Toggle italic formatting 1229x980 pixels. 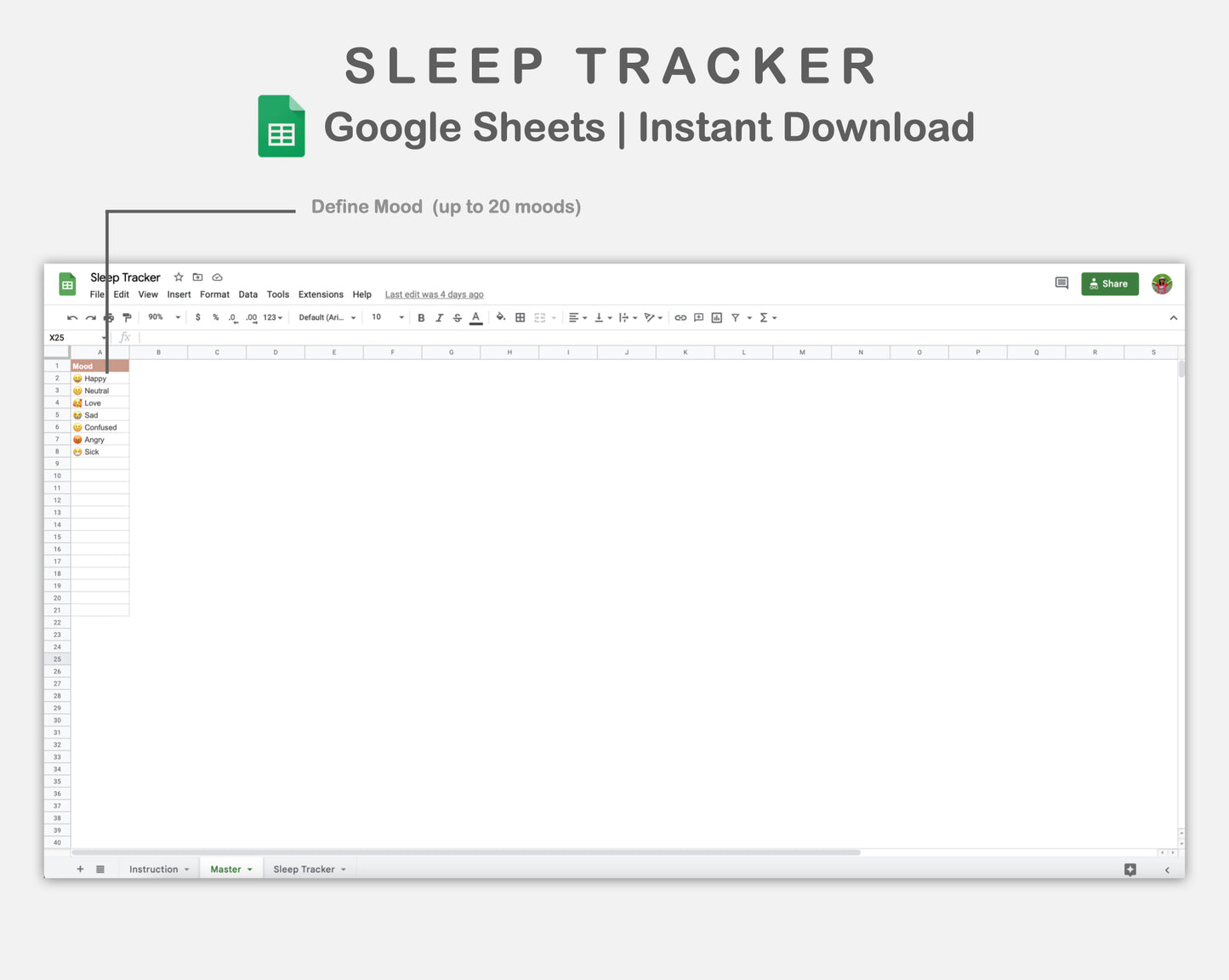440,317
